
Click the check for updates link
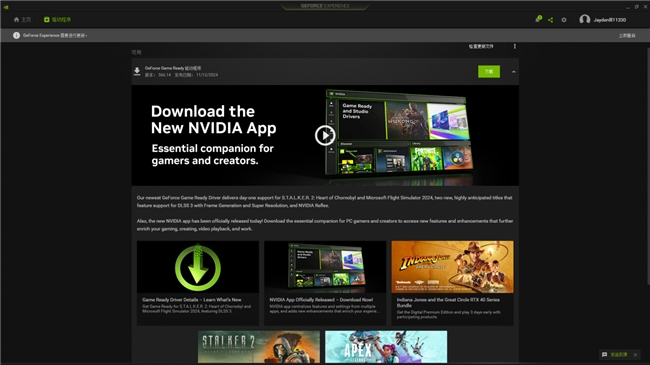(481, 46)
